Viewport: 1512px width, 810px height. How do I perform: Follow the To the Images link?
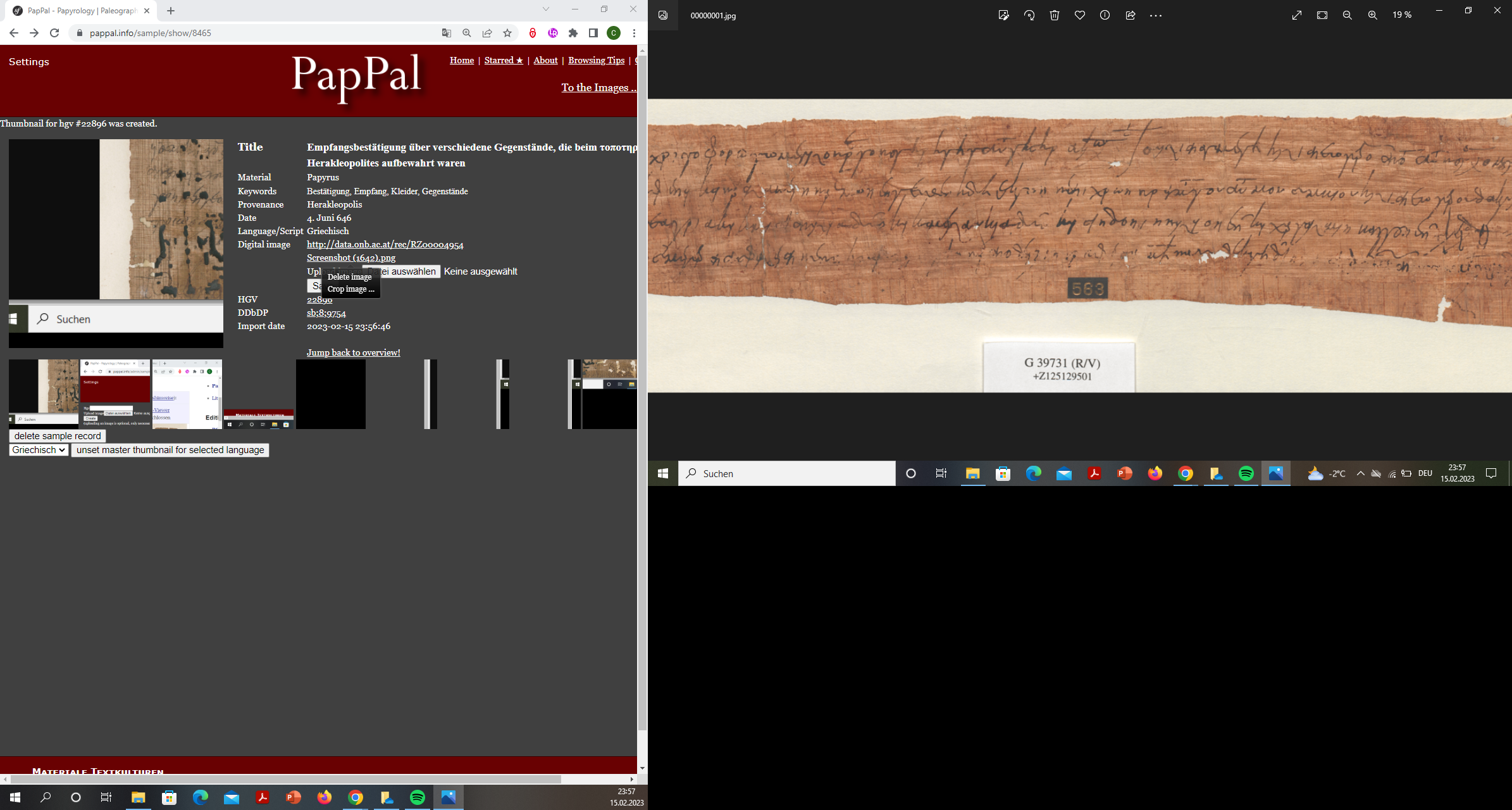click(x=598, y=87)
